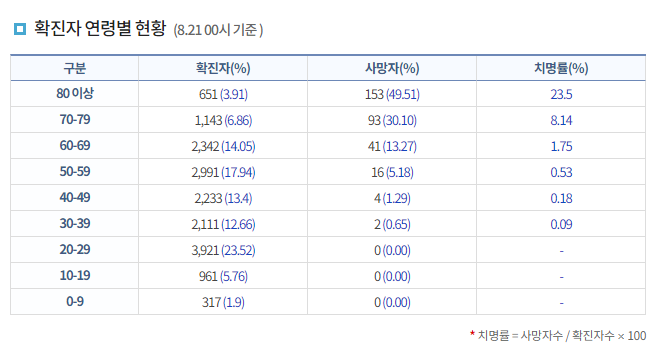Click fatality rate value '8.14'
Screen dimensions: 657x363
pyautogui.click(x=561, y=121)
